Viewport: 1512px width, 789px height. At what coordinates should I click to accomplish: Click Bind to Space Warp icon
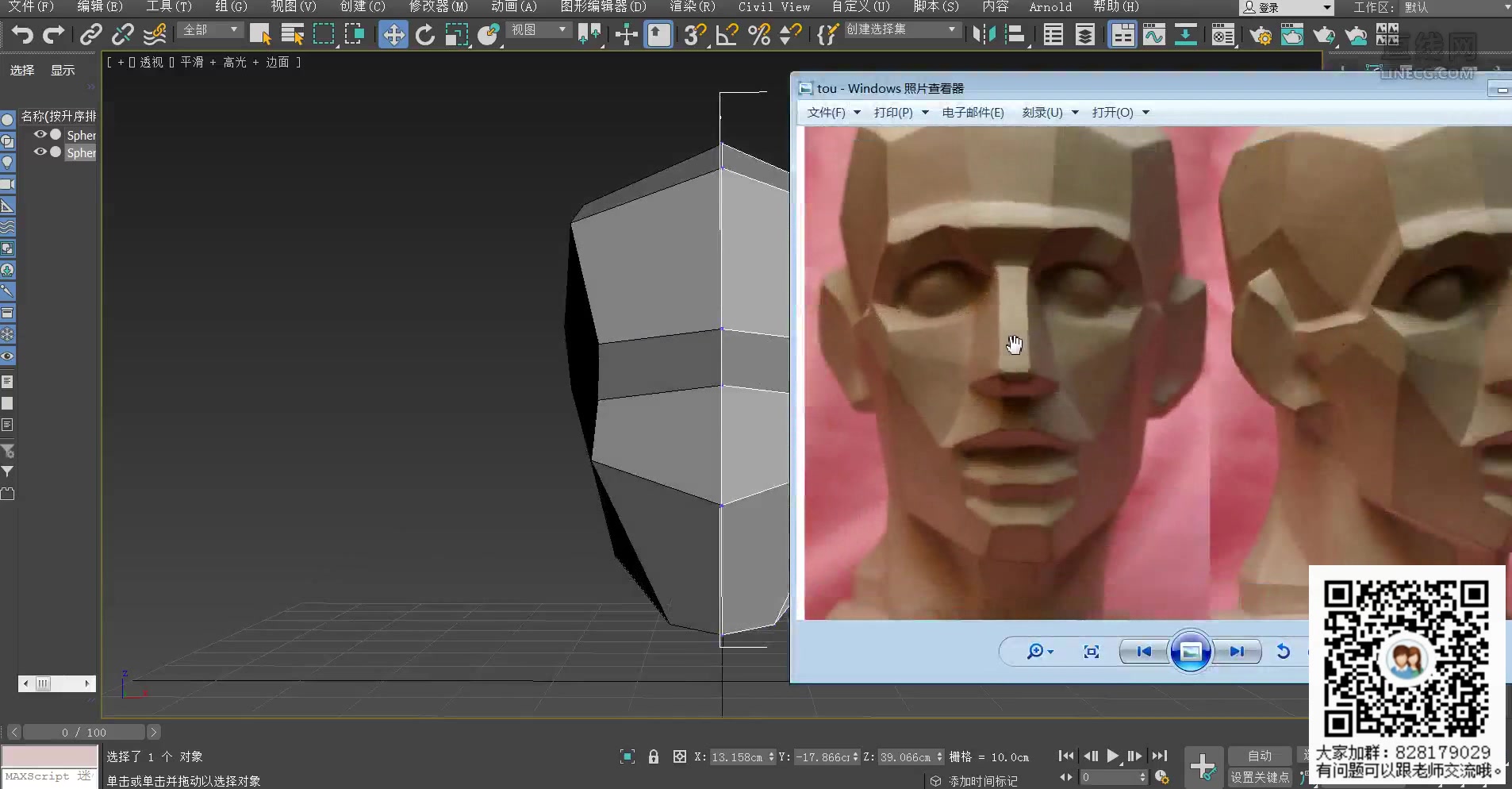(x=155, y=35)
